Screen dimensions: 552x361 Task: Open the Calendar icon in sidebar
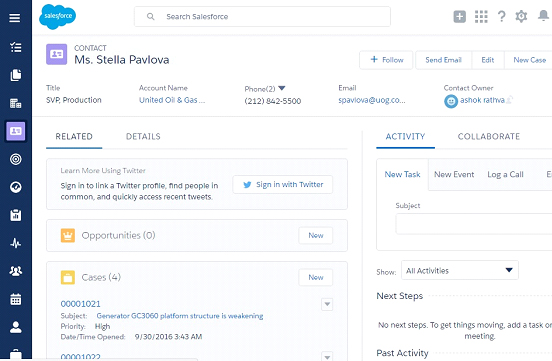point(15,299)
